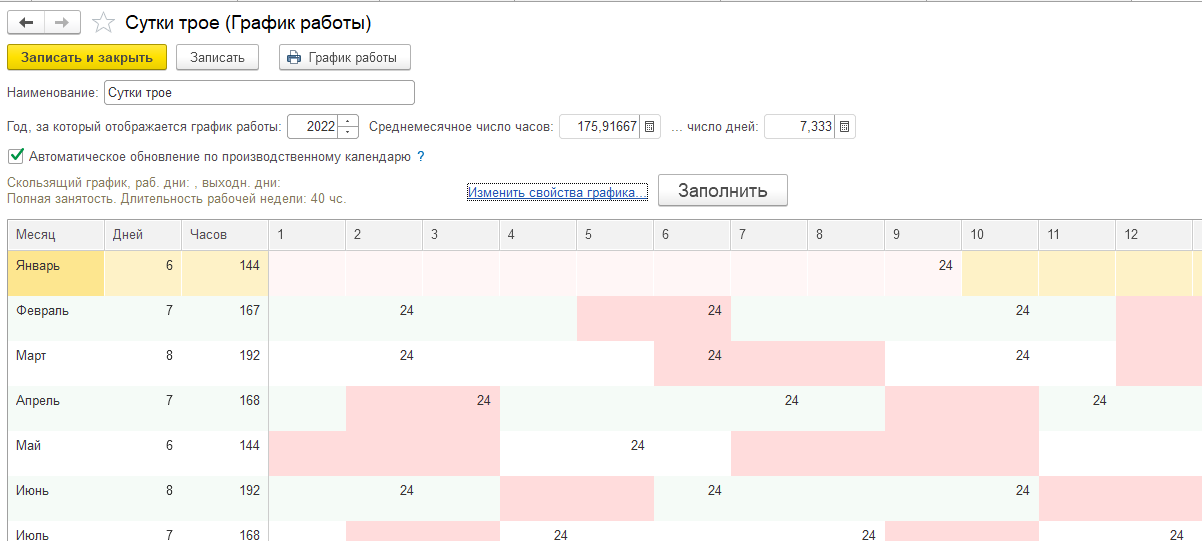Add form to favorites with star icon
Screen dimensions: 1202x541
point(102,21)
